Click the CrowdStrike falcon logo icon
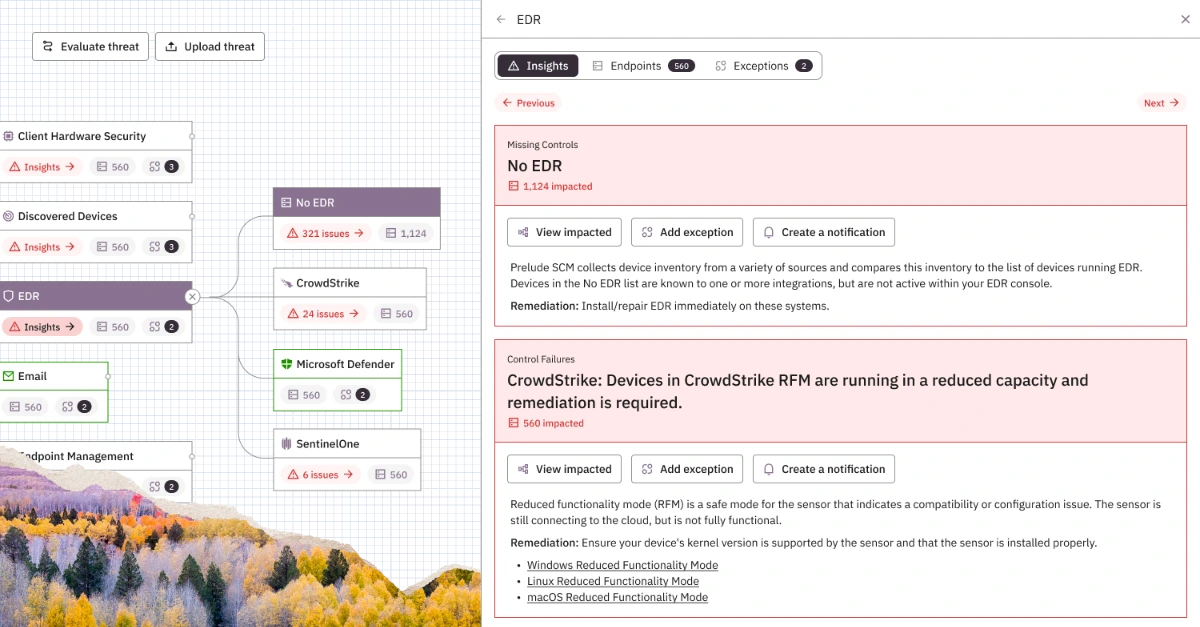The width and height of the screenshot is (1200, 627). [286, 283]
